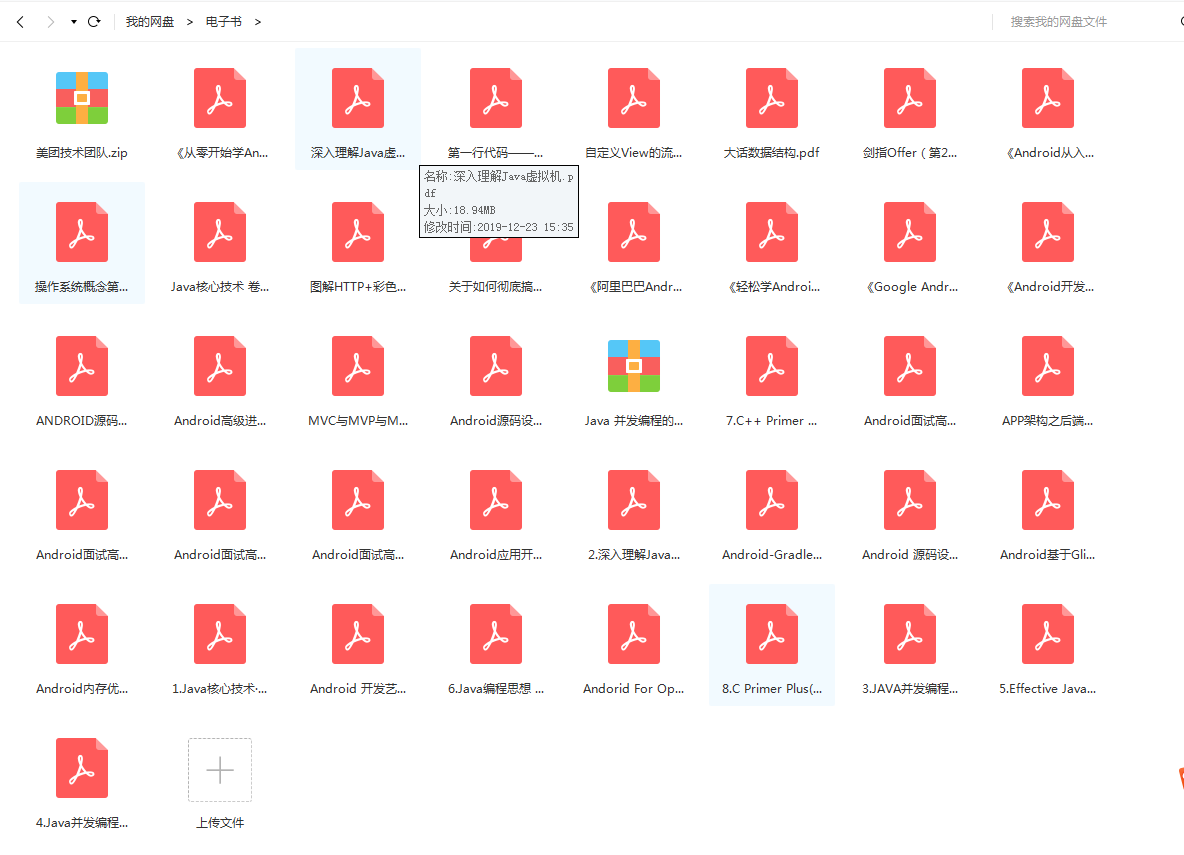Screen dimensions: 1184x855
Task: Select the 7.C++ Primer PDF icon
Action: click(x=772, y=366)
